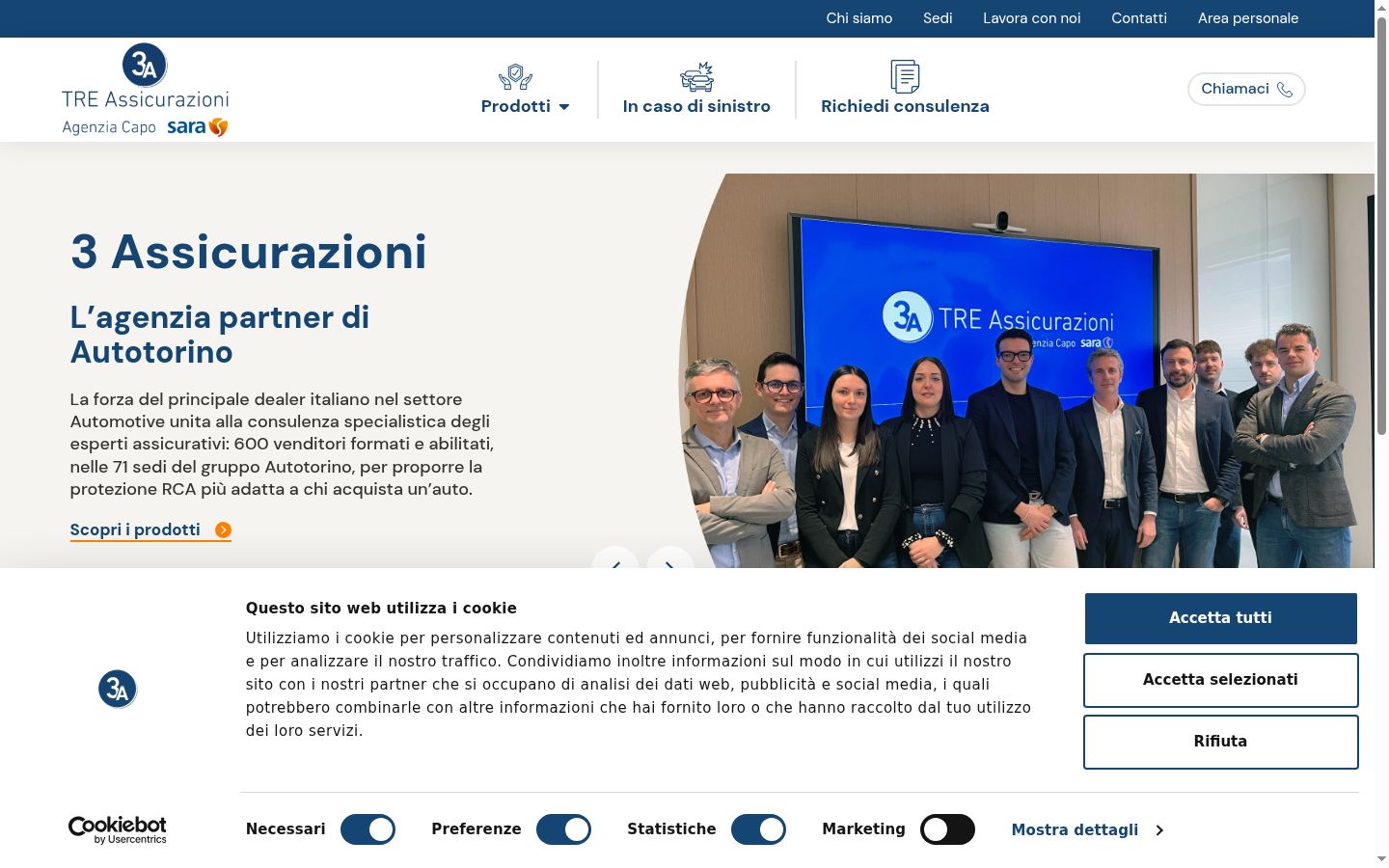Expand cookie details with Mostra dettagli chevron
This screenshot has height=868, width=1389.
click(x=1159, y=830)
